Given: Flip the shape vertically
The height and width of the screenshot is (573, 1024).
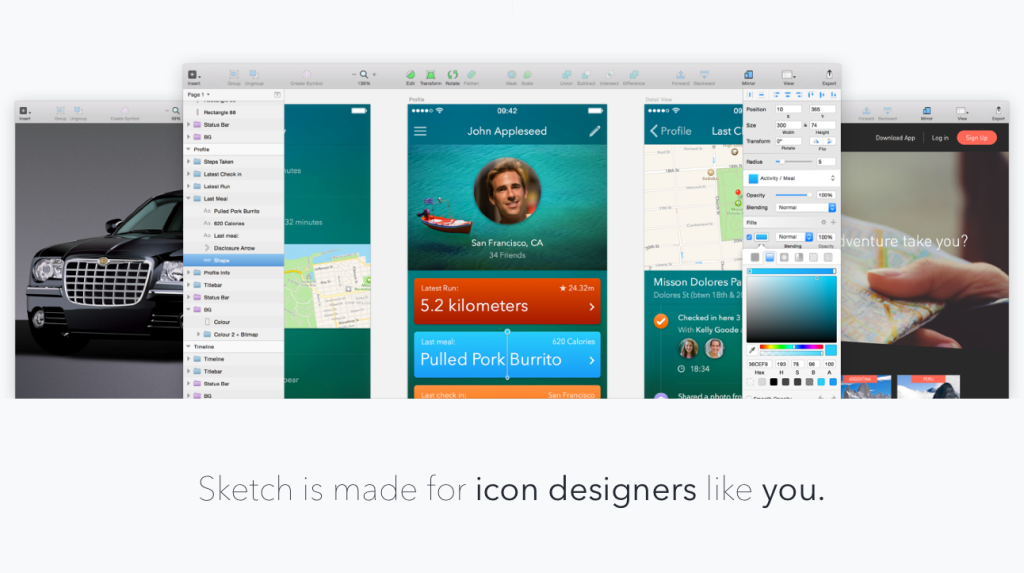Looking at the screenshot, I should pos(829,141).
